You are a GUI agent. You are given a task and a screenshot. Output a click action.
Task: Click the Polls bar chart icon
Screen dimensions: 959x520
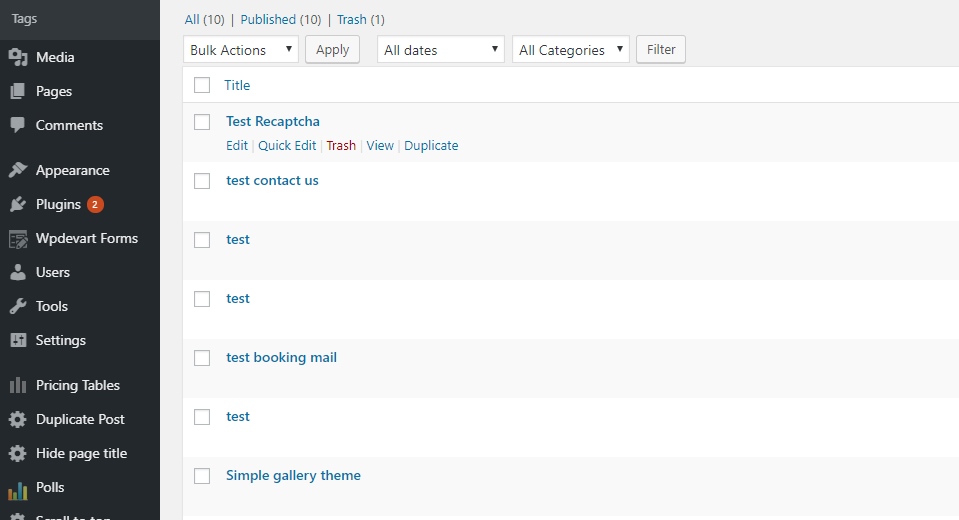coord(17,488)
